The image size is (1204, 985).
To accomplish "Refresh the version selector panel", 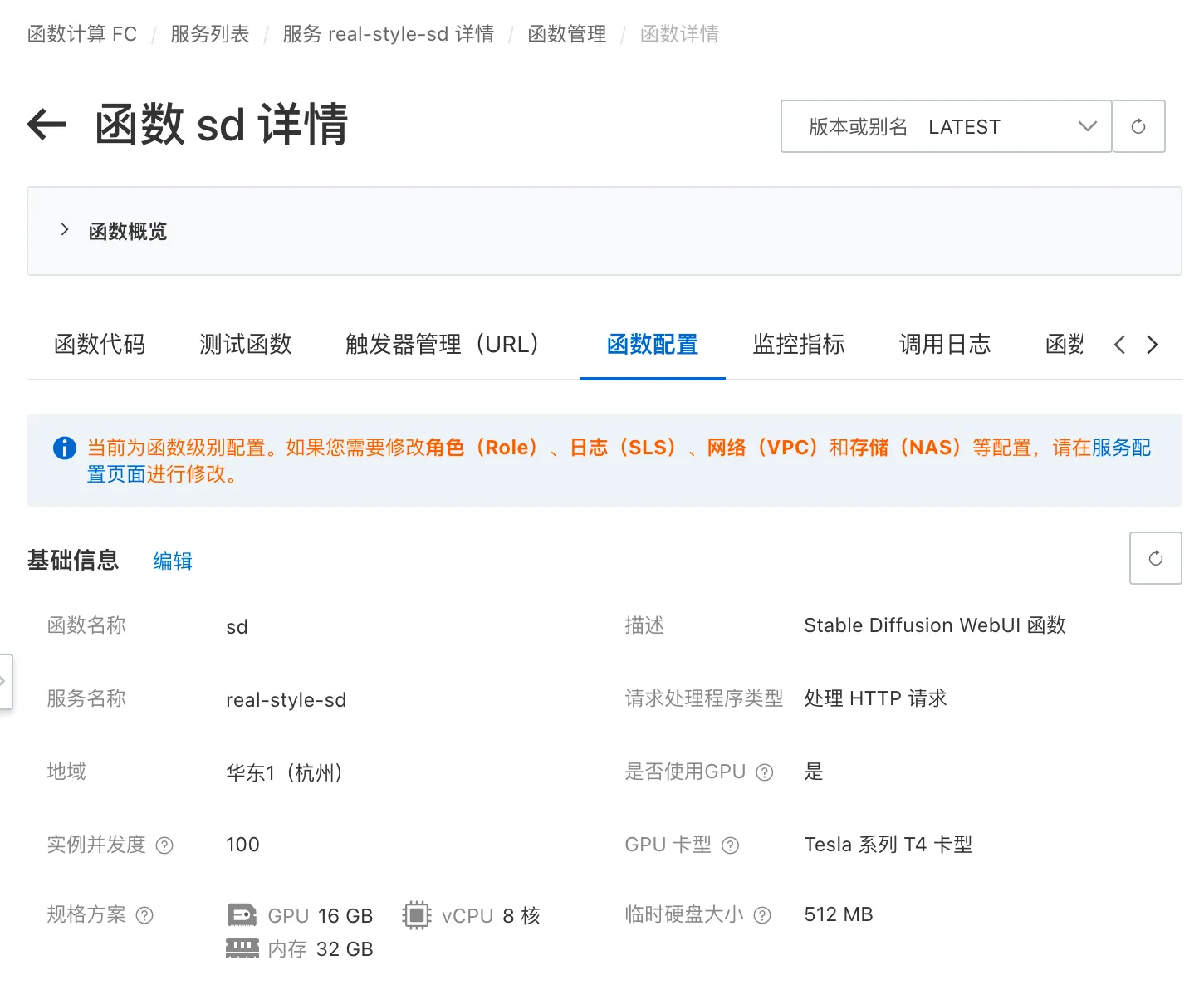I will (1138, 126).
